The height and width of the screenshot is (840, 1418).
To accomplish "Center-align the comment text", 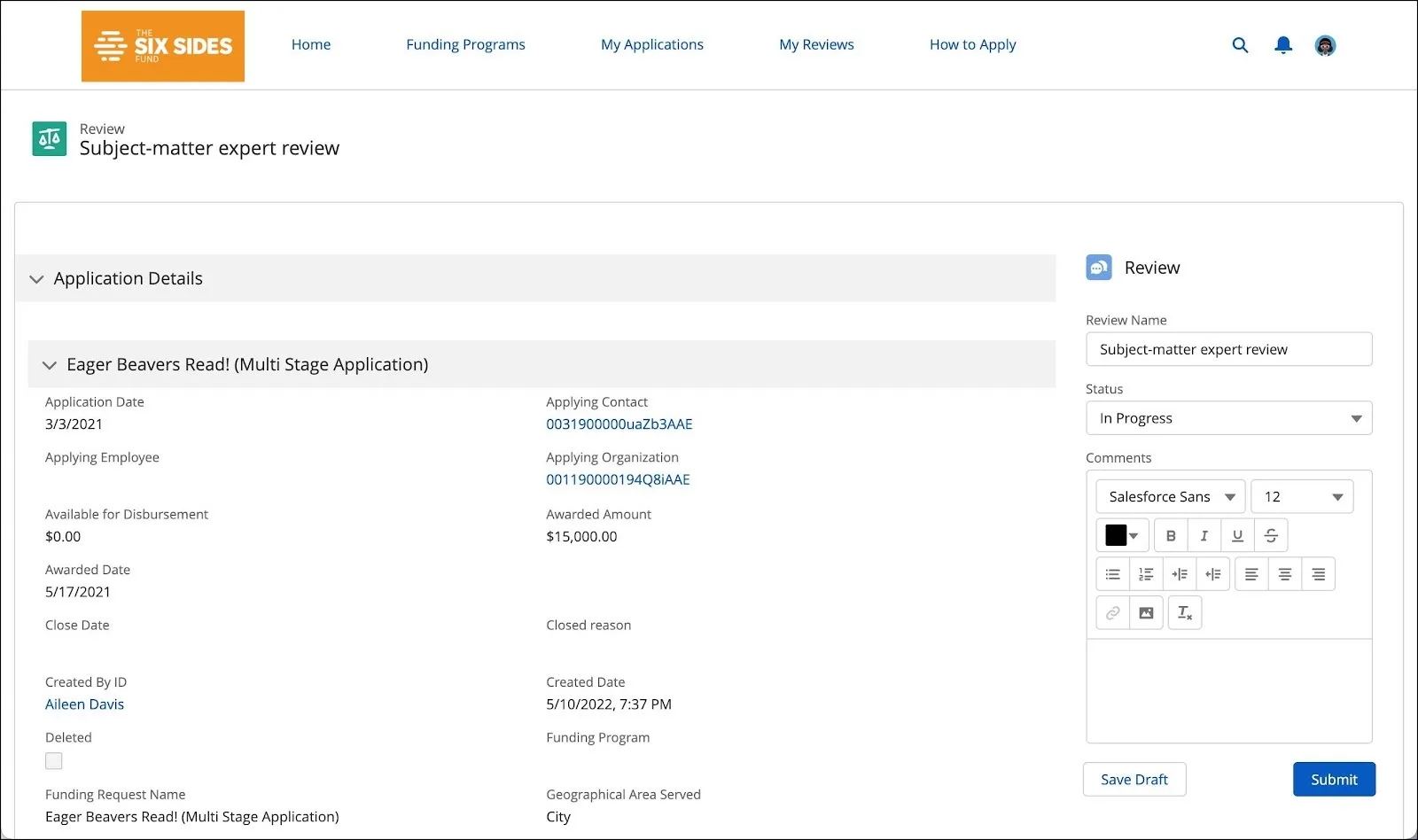I will coord(1285,574).
